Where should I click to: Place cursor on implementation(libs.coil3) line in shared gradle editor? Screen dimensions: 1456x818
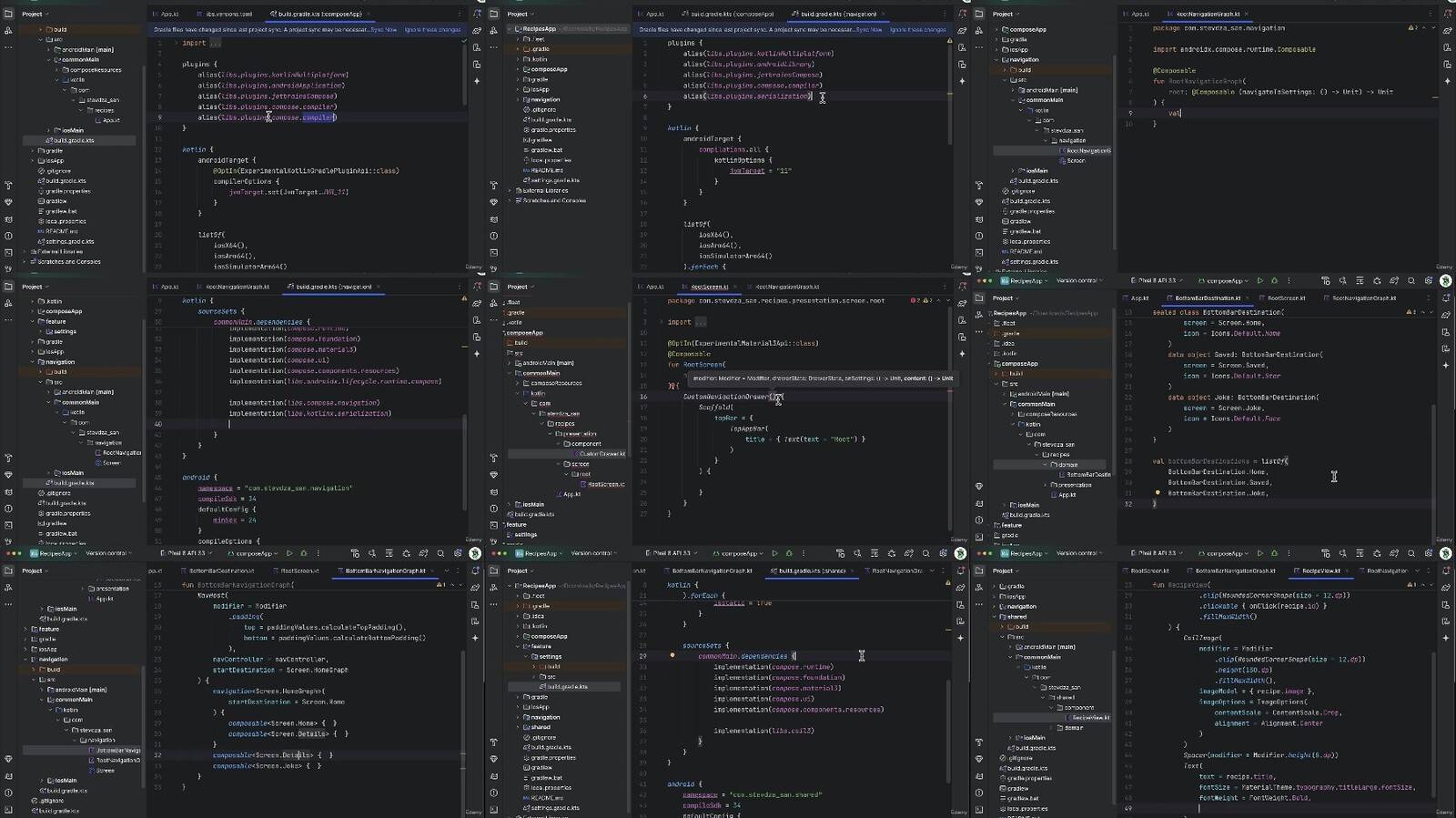[763, 731]
